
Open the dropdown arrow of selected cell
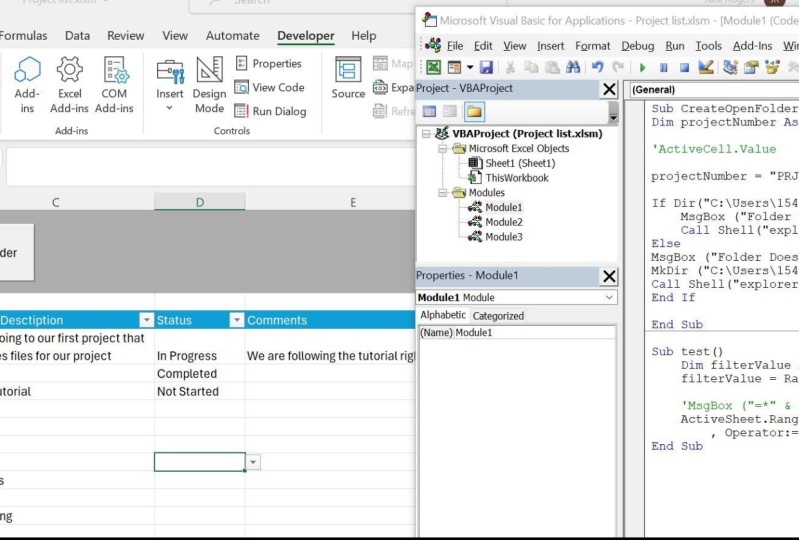click(x=253, y=462)
